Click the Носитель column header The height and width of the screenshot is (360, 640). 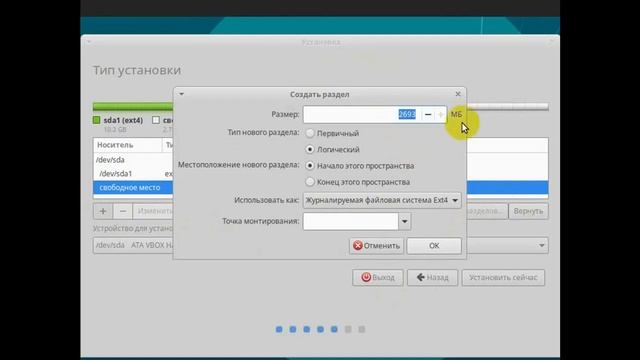click(x=127, y=145)
